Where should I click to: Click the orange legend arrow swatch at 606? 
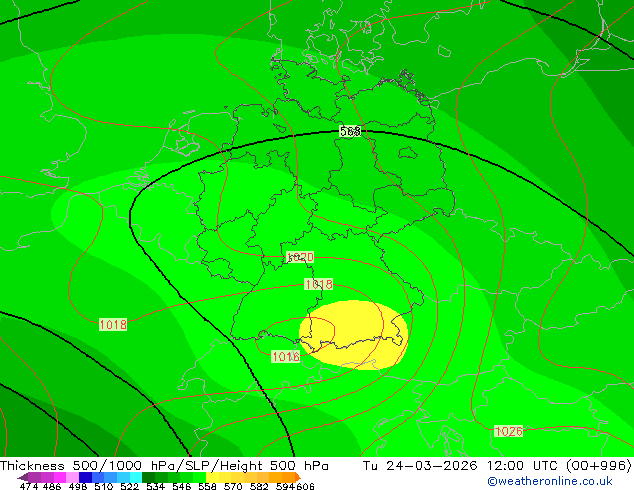298,477
